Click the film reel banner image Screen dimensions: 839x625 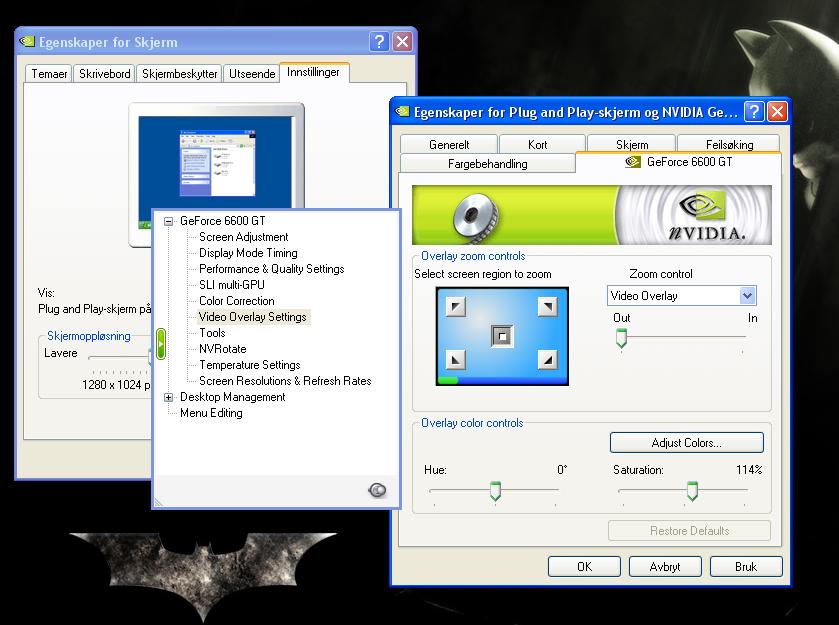coord(475,216)
